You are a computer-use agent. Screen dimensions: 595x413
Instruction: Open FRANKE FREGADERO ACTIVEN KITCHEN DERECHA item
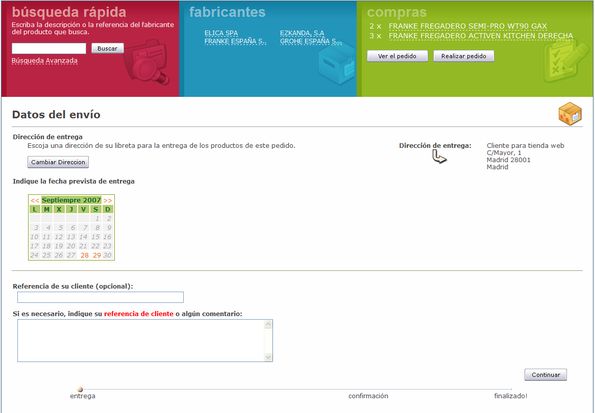pos(481,36)
